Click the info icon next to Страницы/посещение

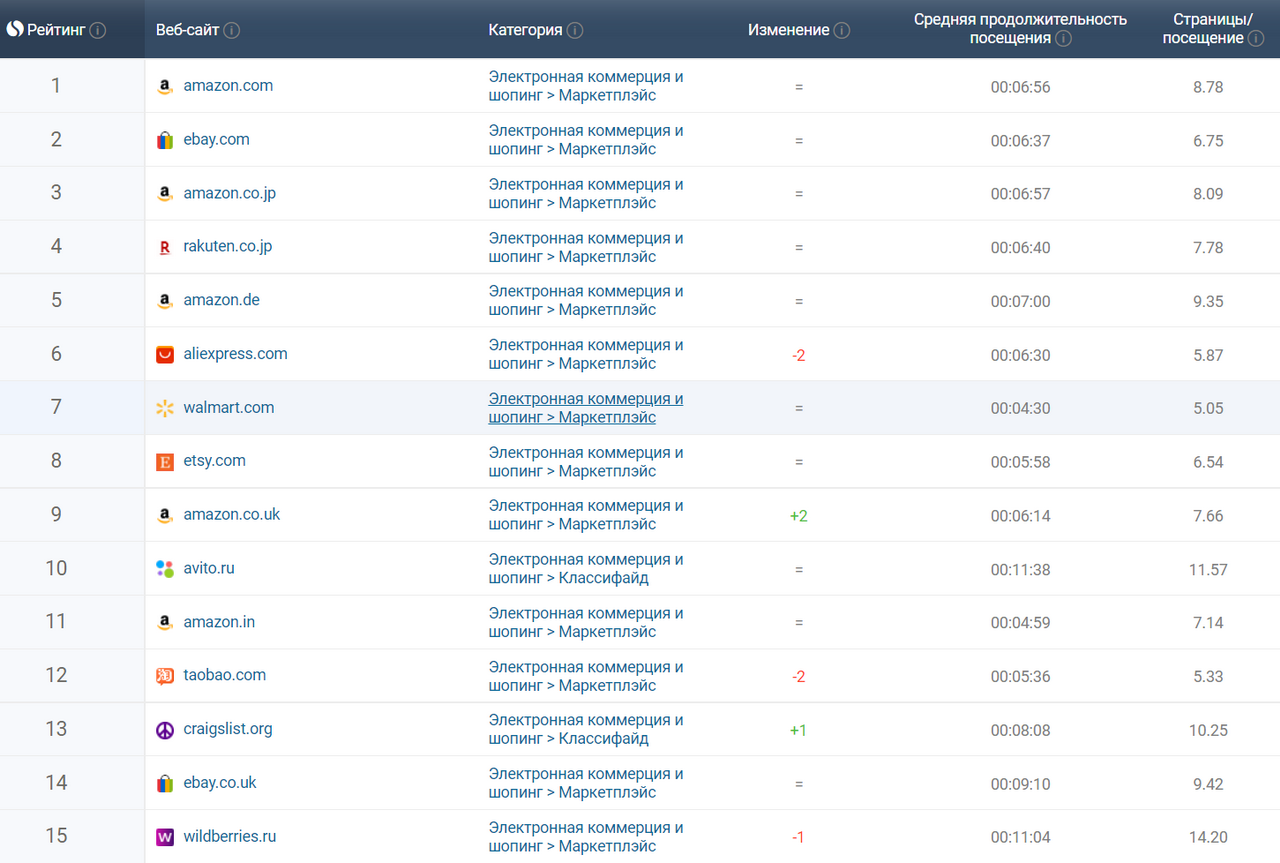[1254, 39]
